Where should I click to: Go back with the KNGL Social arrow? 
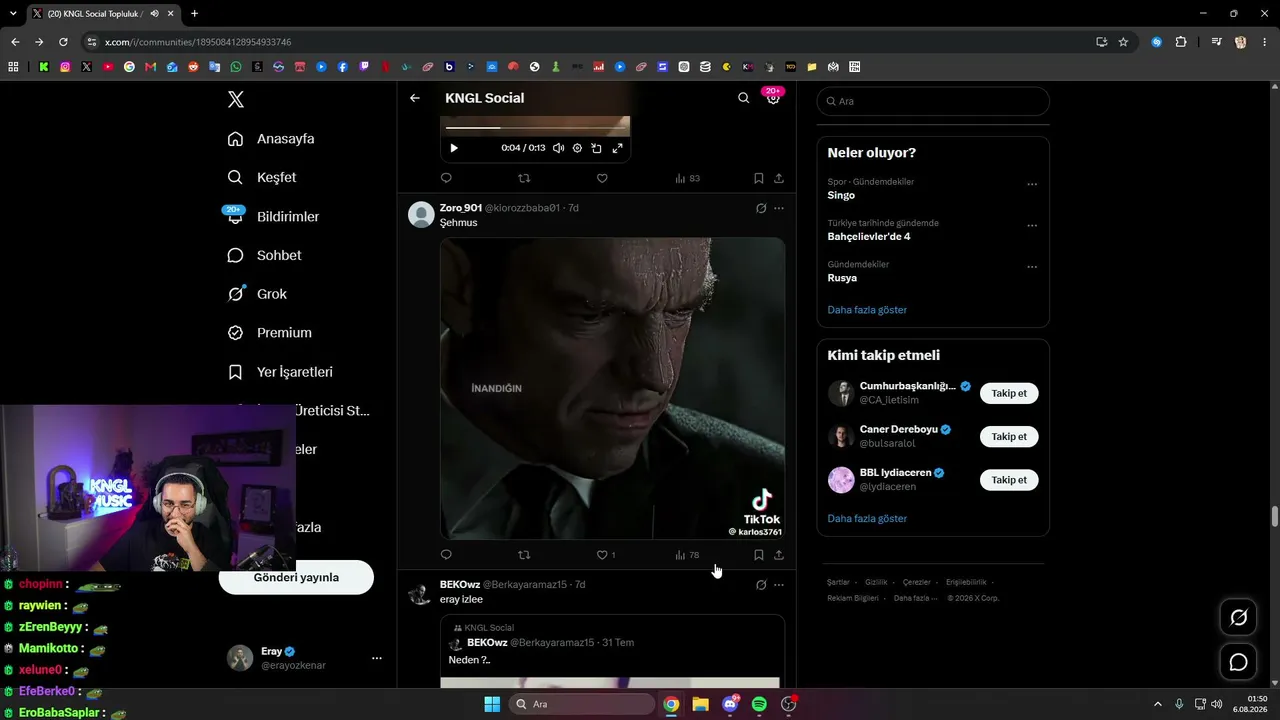pos(415,98)
